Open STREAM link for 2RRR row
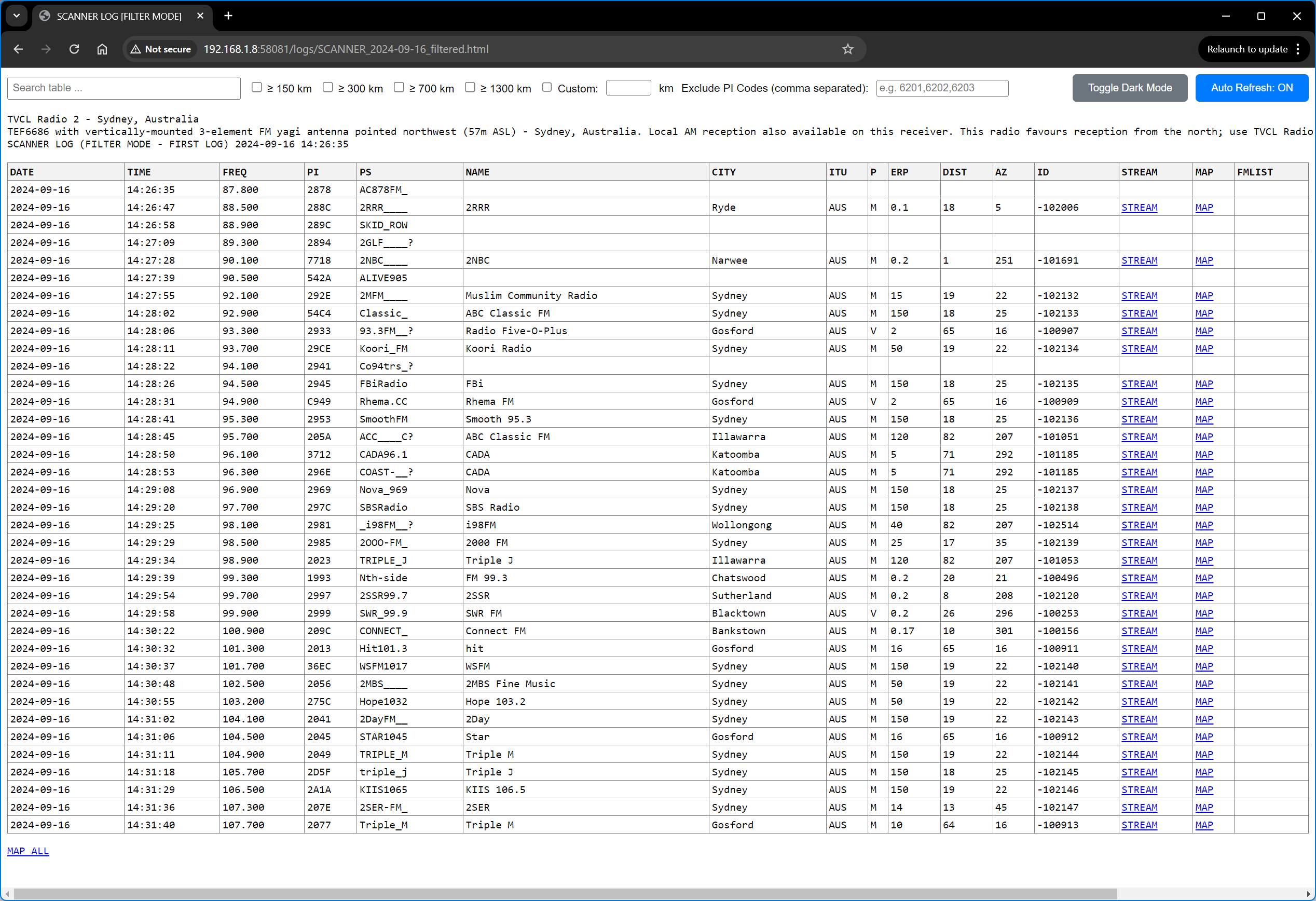 point(1139,207)
